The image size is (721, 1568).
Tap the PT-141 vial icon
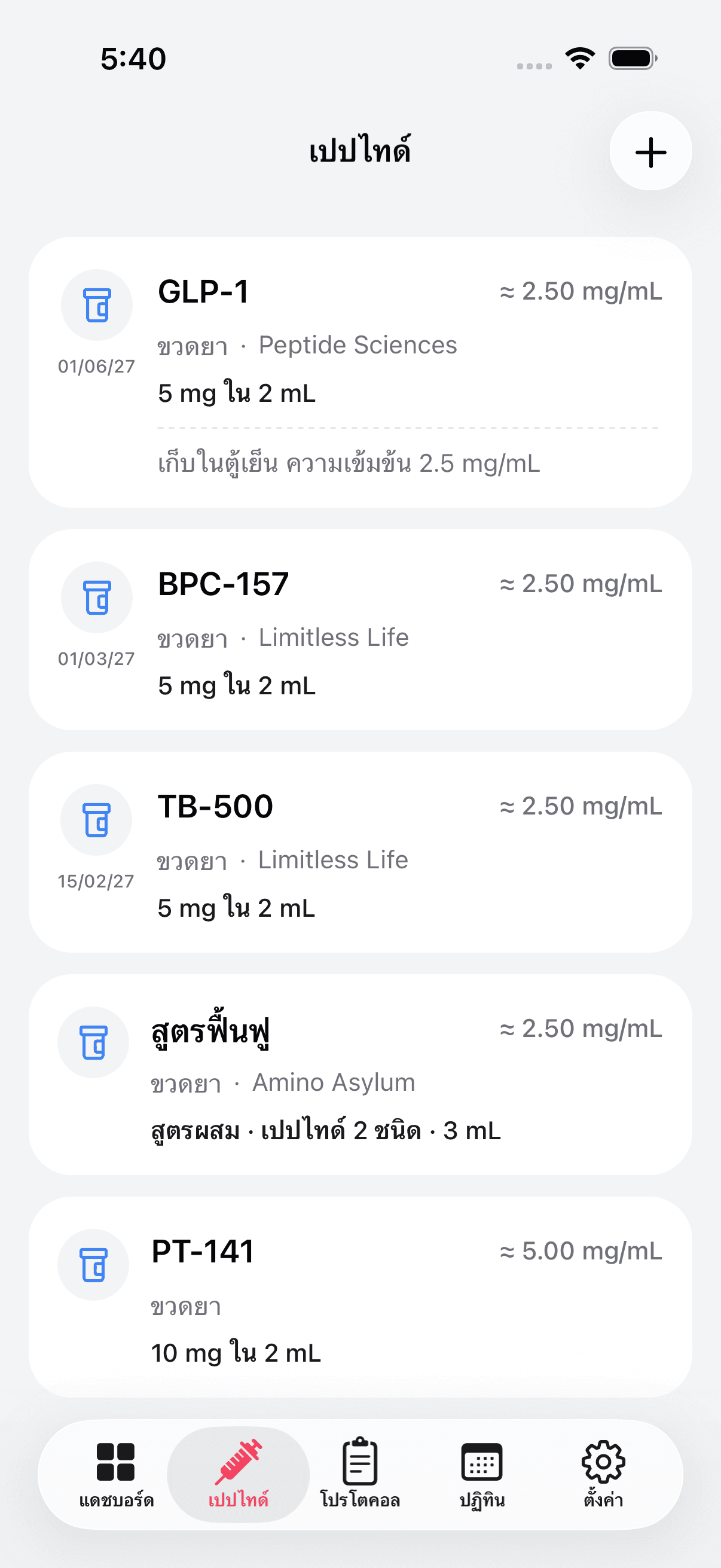click(x=93, y=1264)
